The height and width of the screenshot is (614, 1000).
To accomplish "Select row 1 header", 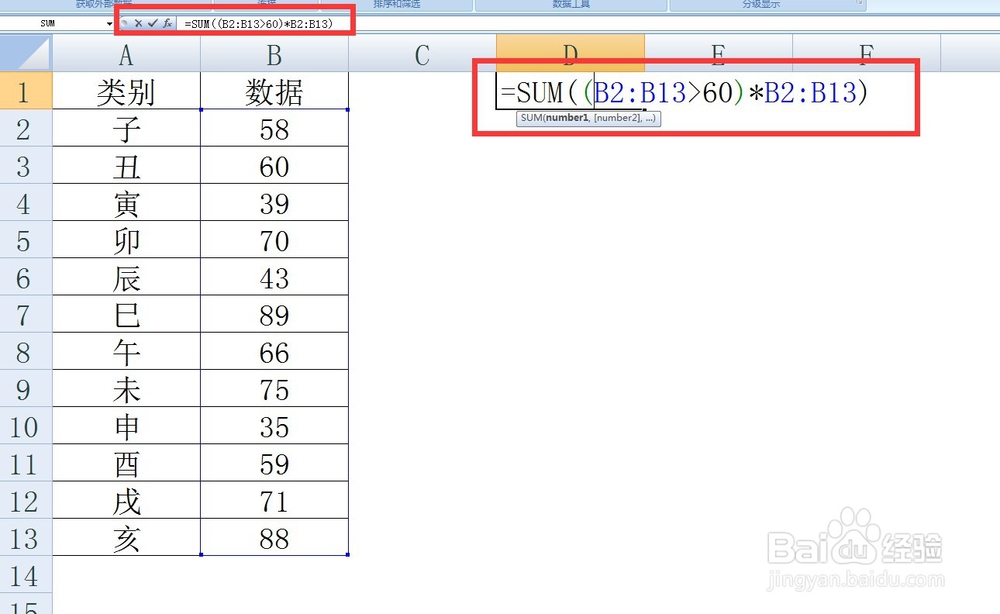I will (26, 91).
